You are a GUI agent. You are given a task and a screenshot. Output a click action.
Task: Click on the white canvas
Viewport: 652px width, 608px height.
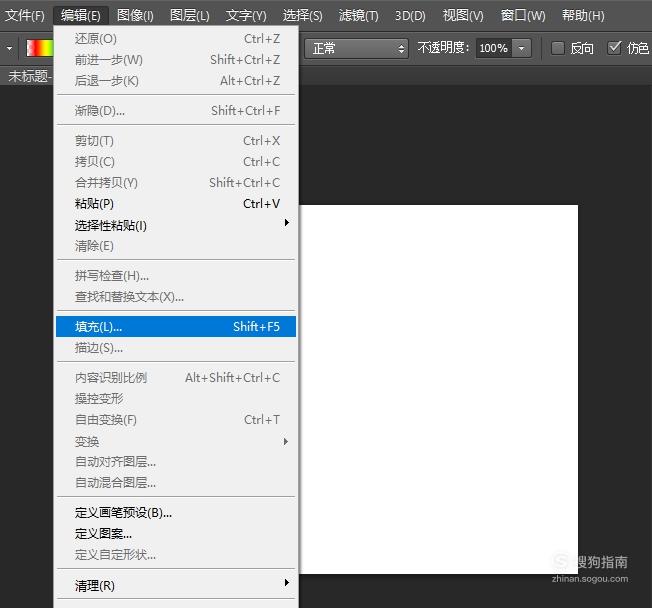[x=439, y=389]
